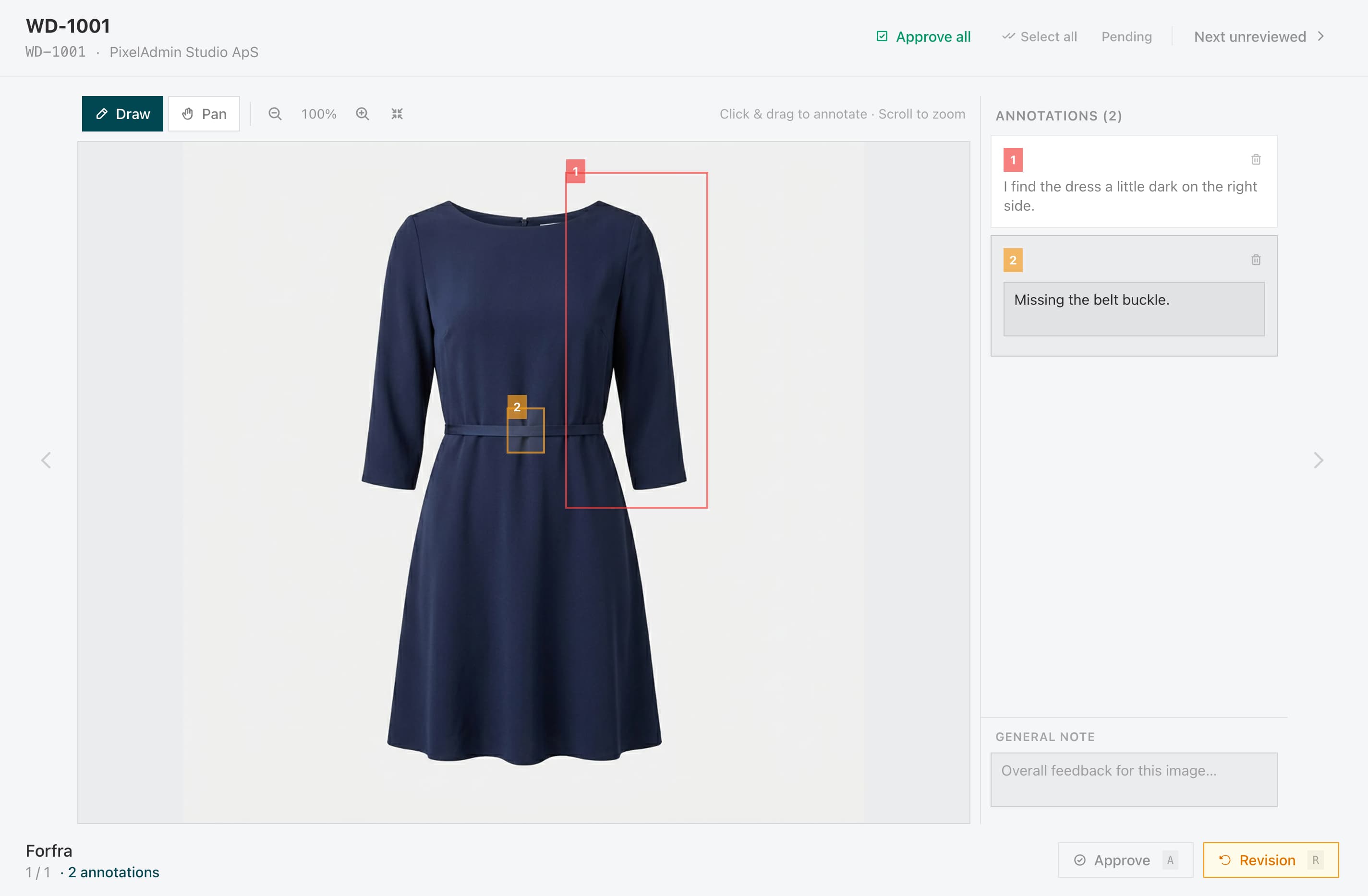This screenshot has height=896, width=1368.
Task: Approve the current image
Action: (1124, 860)
